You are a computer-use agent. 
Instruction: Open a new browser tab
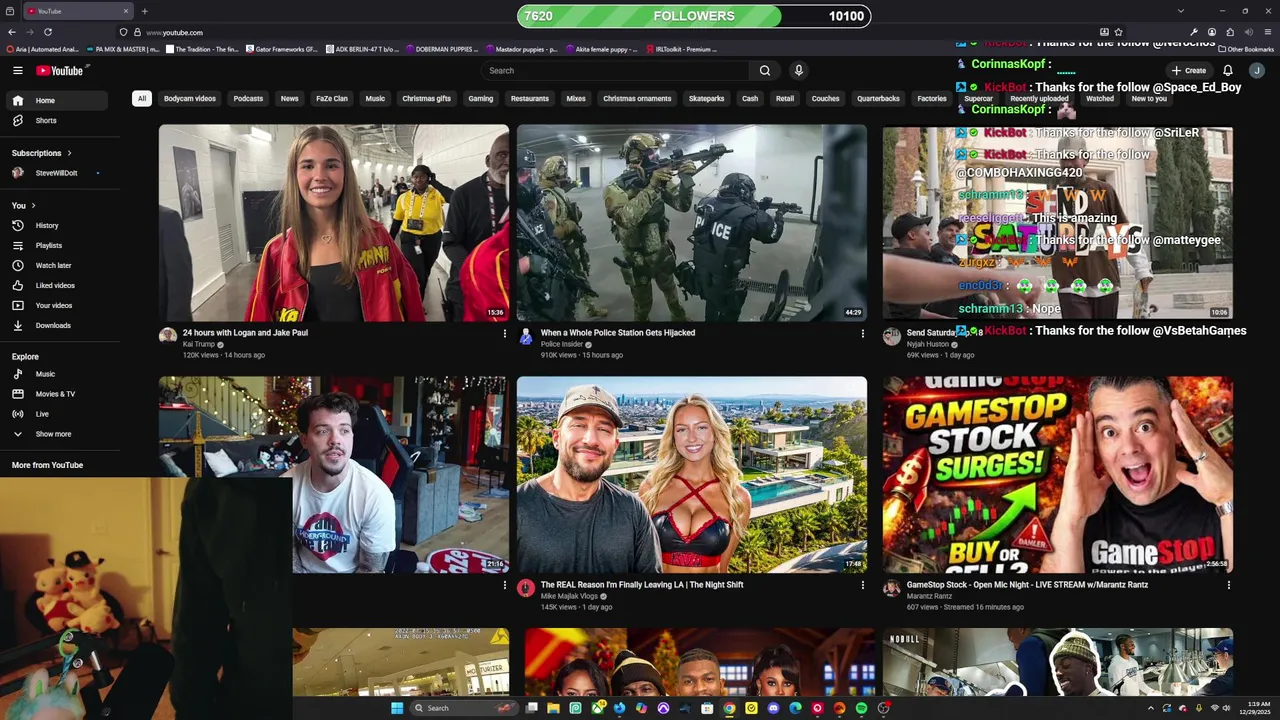pyautogui.click(x=145, y=11)
